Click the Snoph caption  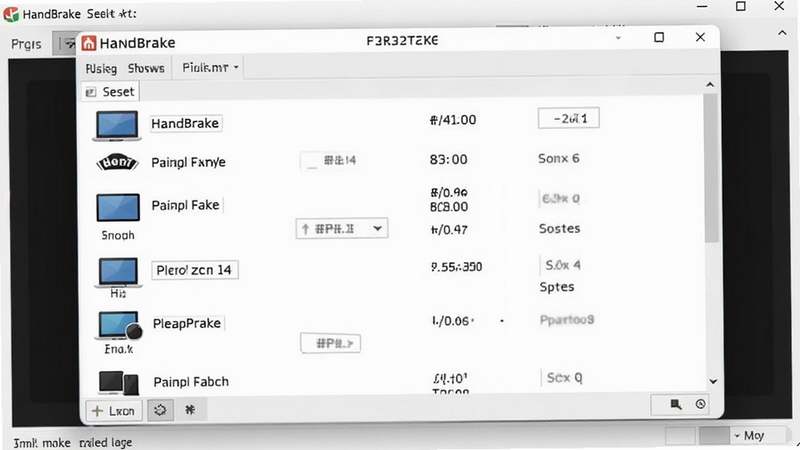point(118,235)
